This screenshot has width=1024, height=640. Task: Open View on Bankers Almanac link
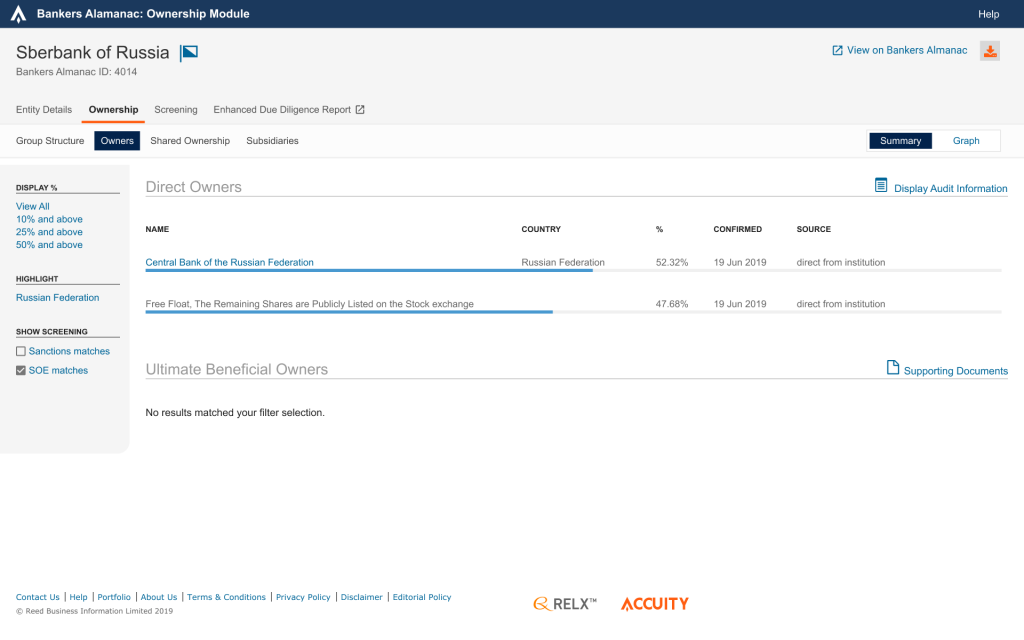tap(907, 50)
